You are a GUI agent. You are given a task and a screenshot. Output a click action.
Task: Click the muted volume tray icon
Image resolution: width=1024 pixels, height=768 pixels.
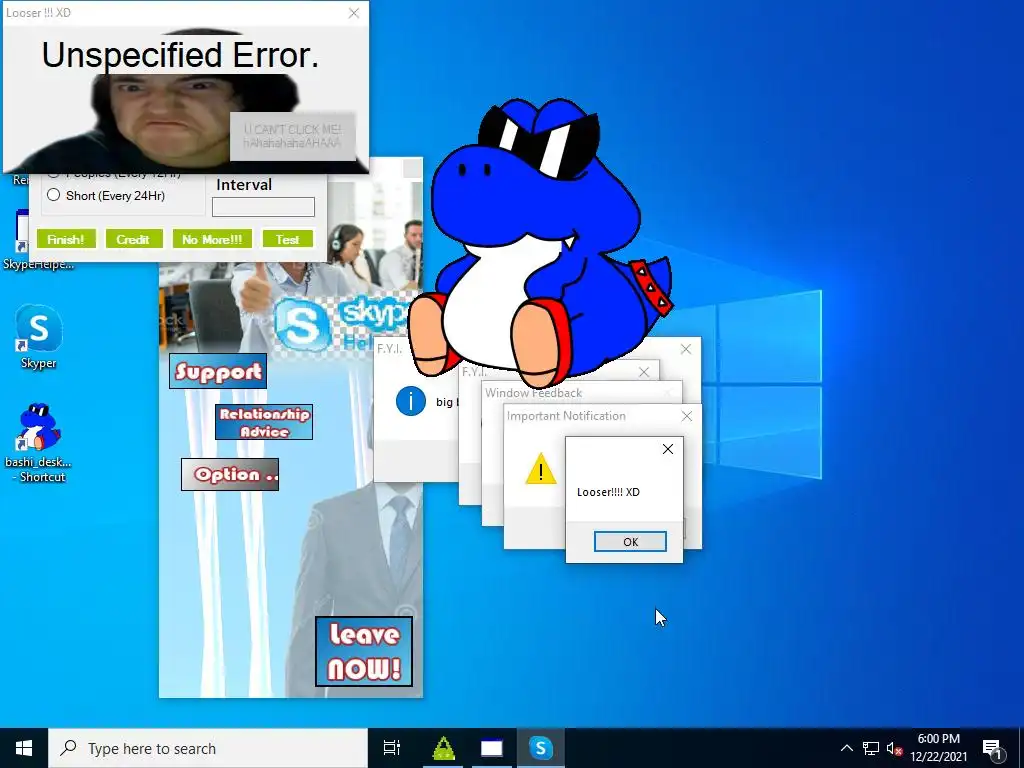click(895, 748)
